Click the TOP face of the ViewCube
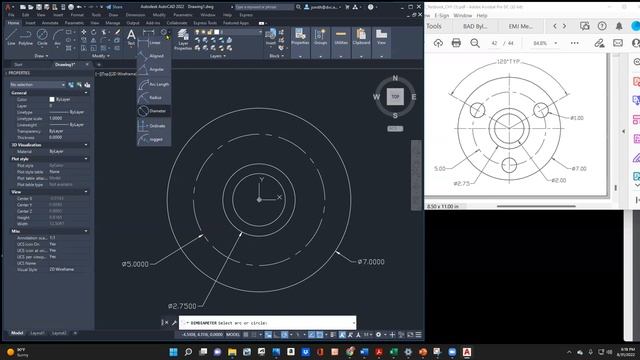Image resolution: width=640 pixels, height=360 pixels. pos(395,97)
